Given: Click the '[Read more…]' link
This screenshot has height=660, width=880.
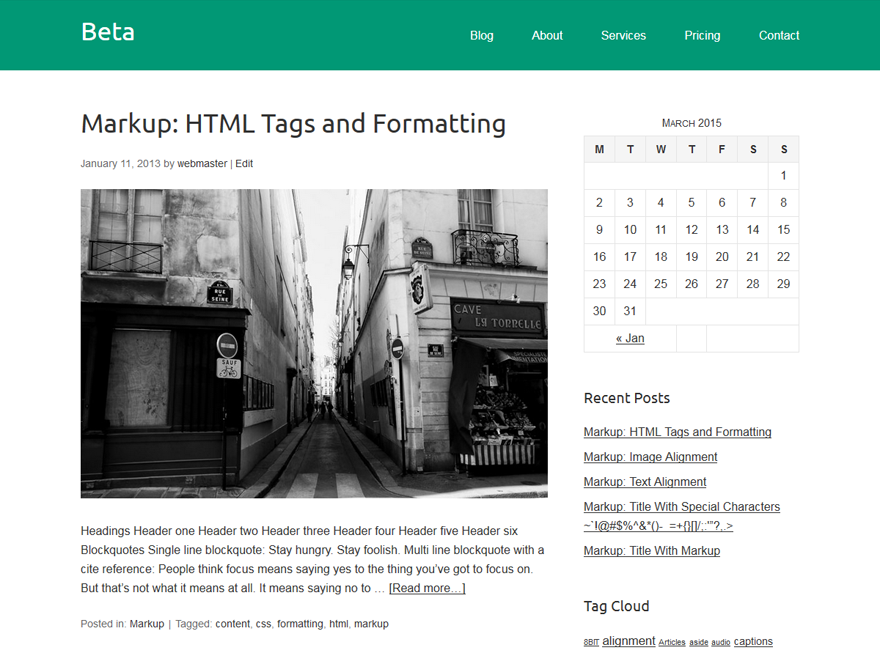Looking at the screenshot, I should (x=427, y=588).
